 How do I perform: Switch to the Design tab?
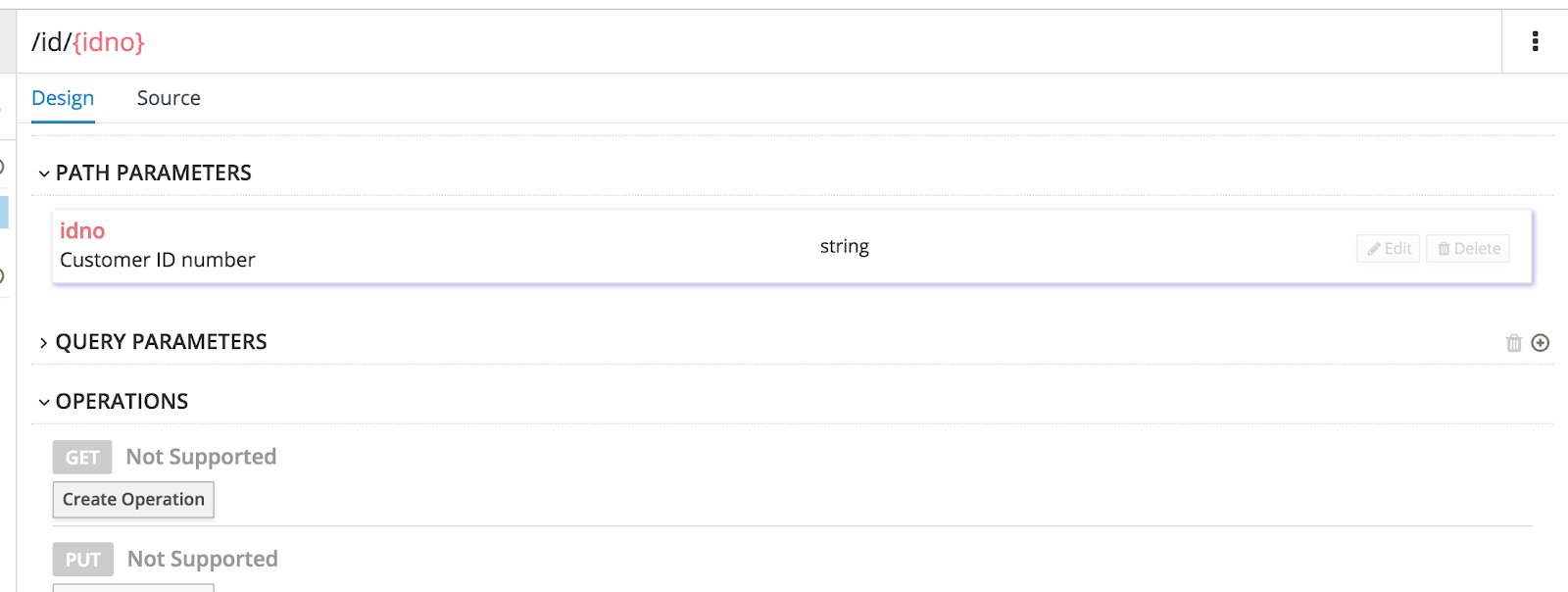click(63, 98)
